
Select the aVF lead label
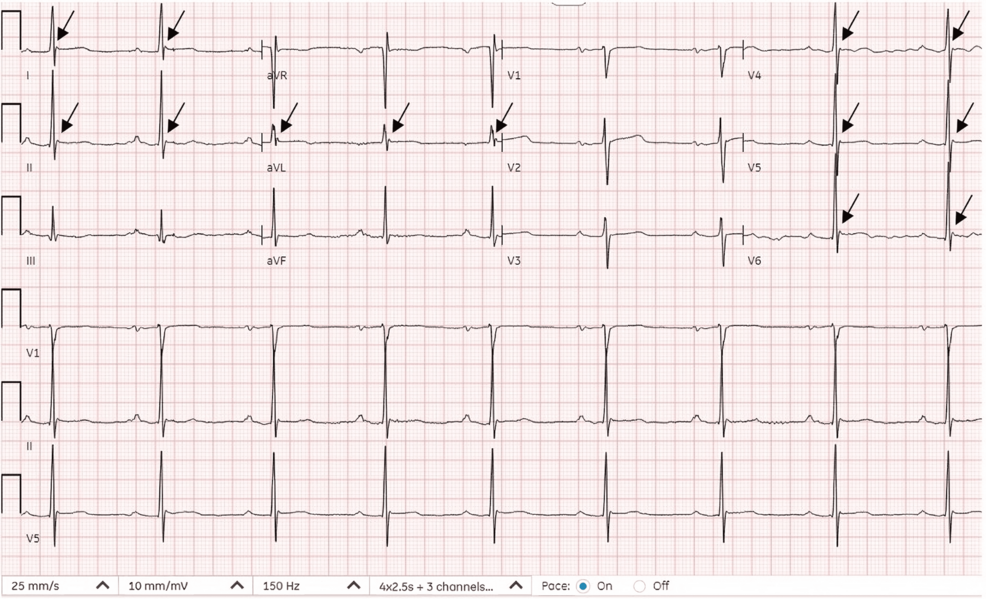click(276, 260)
